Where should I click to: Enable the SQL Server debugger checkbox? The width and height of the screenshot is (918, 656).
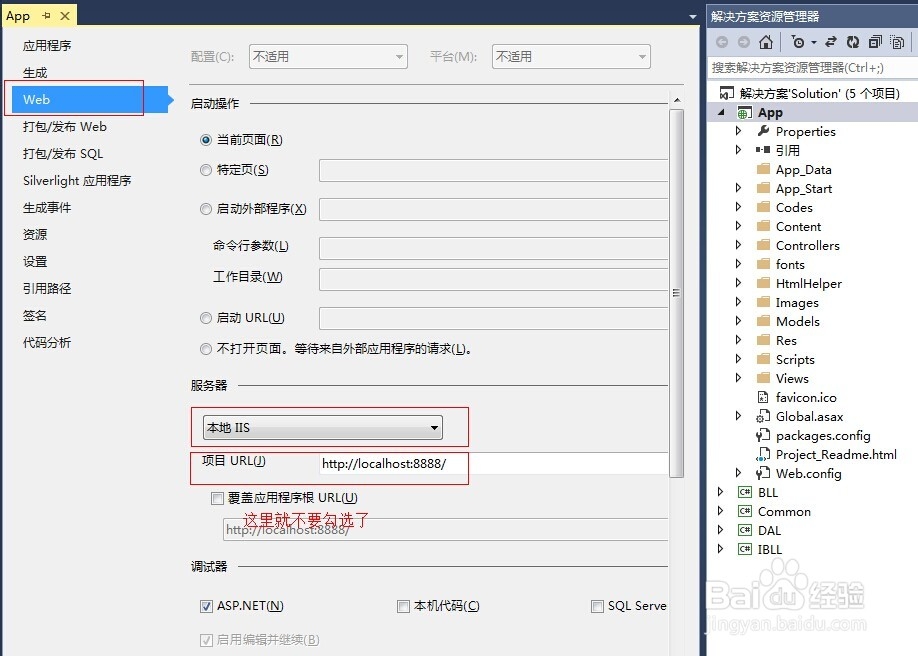[597, 605]
